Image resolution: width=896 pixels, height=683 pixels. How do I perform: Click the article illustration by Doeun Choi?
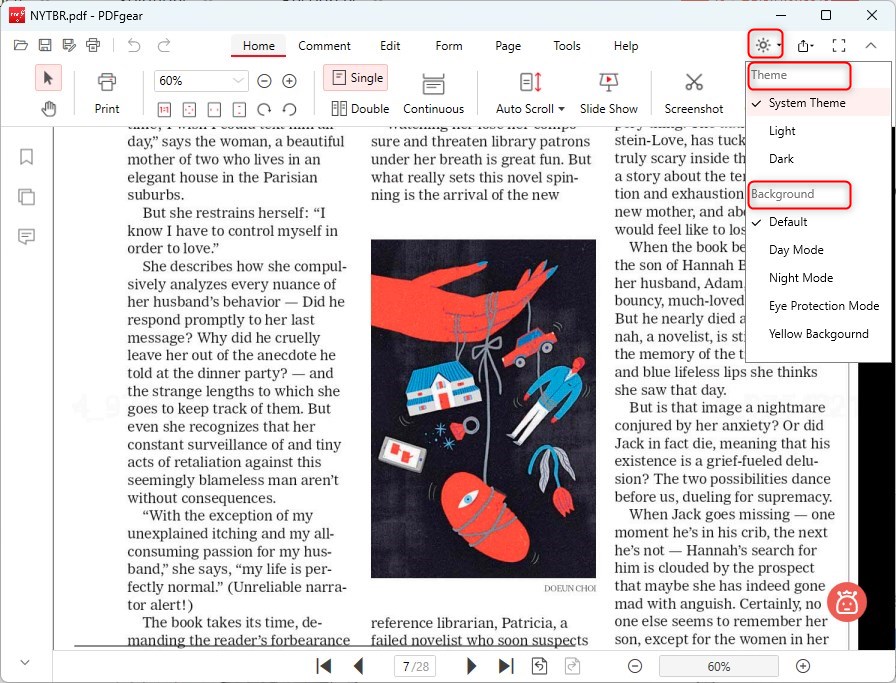tap(483, 409)
